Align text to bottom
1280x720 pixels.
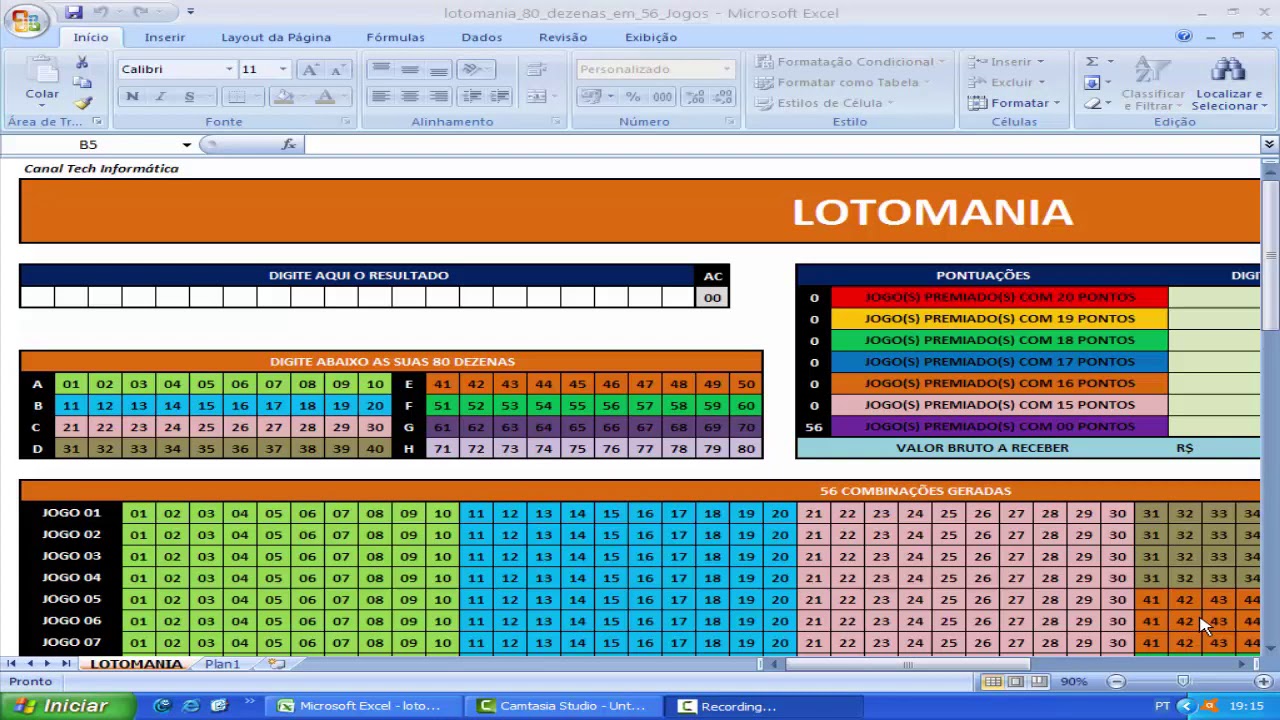(x=438, y=69)
